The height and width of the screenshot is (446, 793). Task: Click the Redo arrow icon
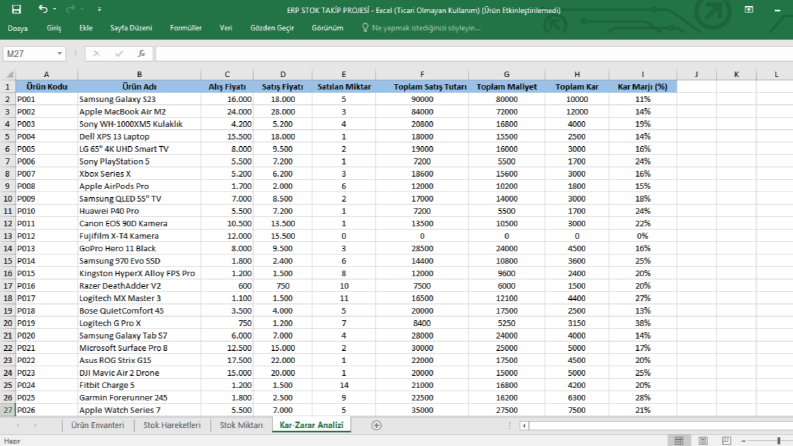pos(70,9)
